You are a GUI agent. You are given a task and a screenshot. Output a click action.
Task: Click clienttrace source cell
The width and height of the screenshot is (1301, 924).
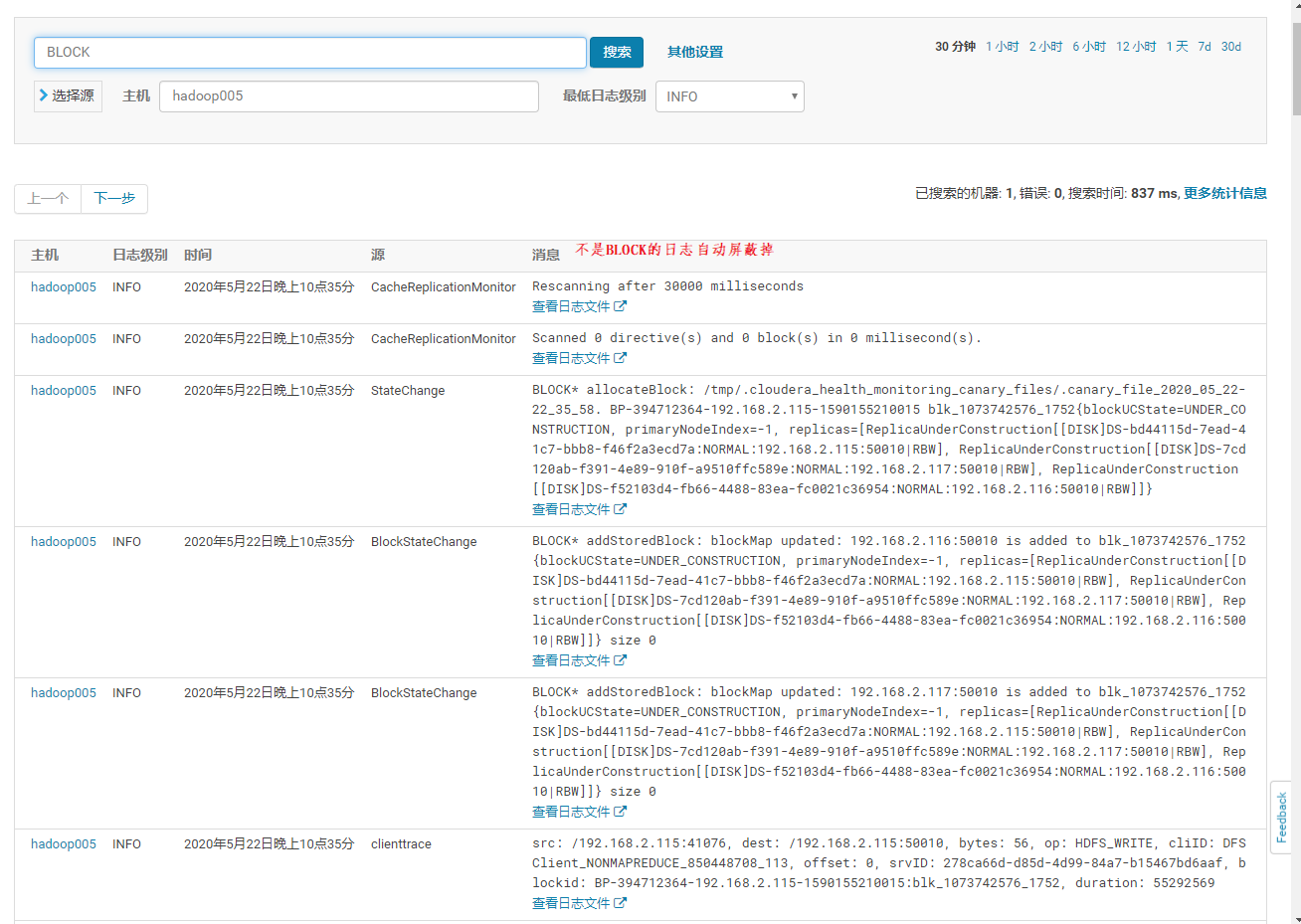(401, 844)
